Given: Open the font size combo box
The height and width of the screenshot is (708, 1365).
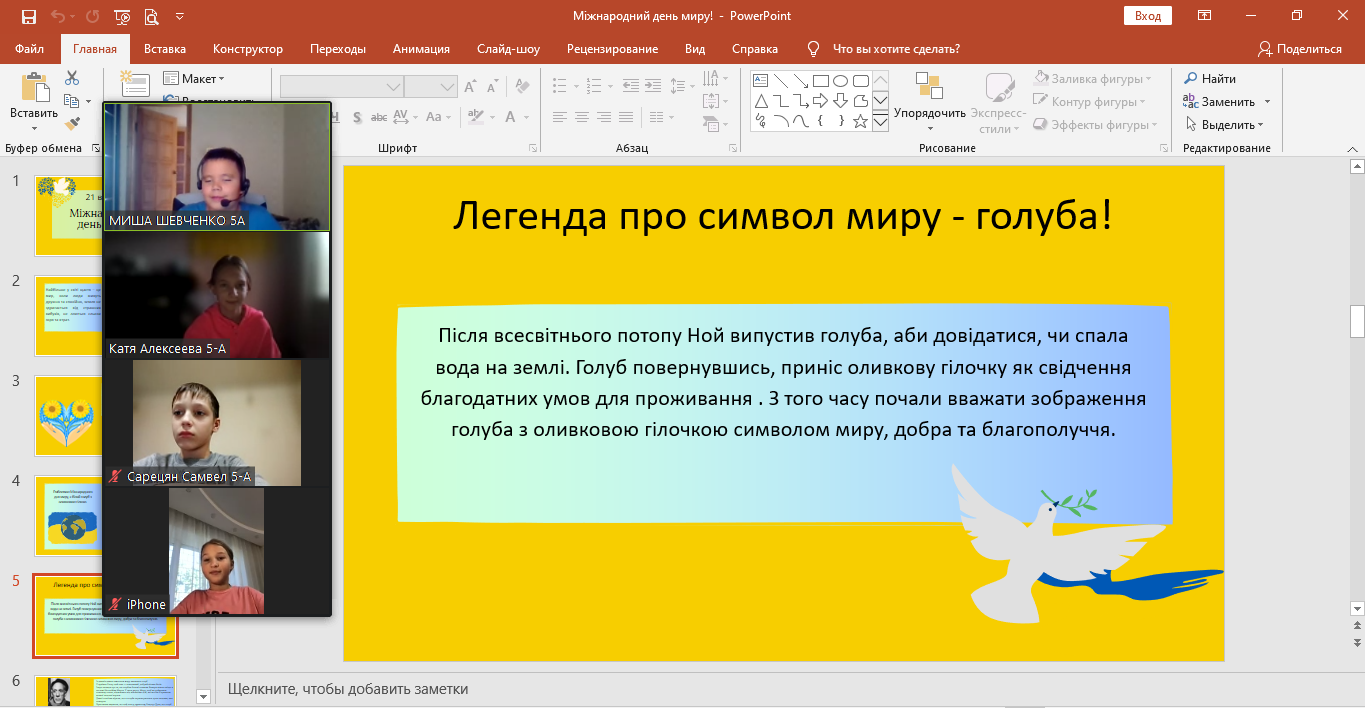Looking at the screenshot, I should click(431, 87).
